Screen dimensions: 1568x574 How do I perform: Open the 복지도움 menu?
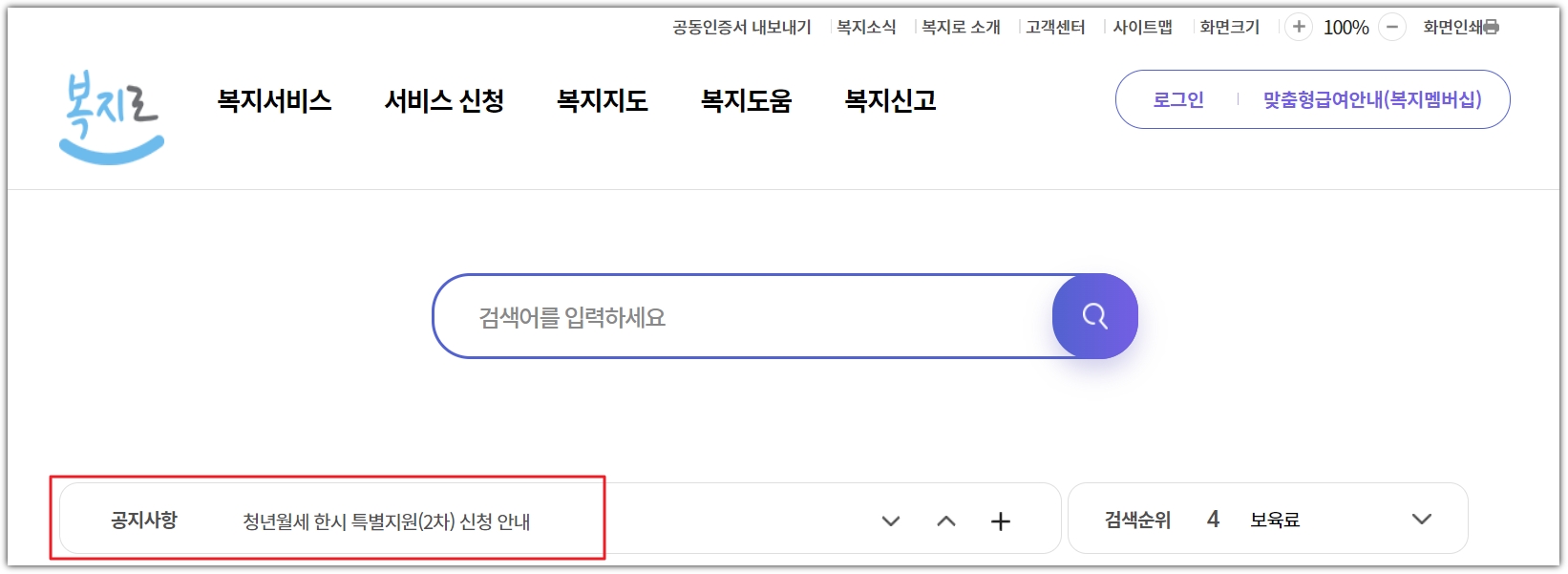[747, 100]
